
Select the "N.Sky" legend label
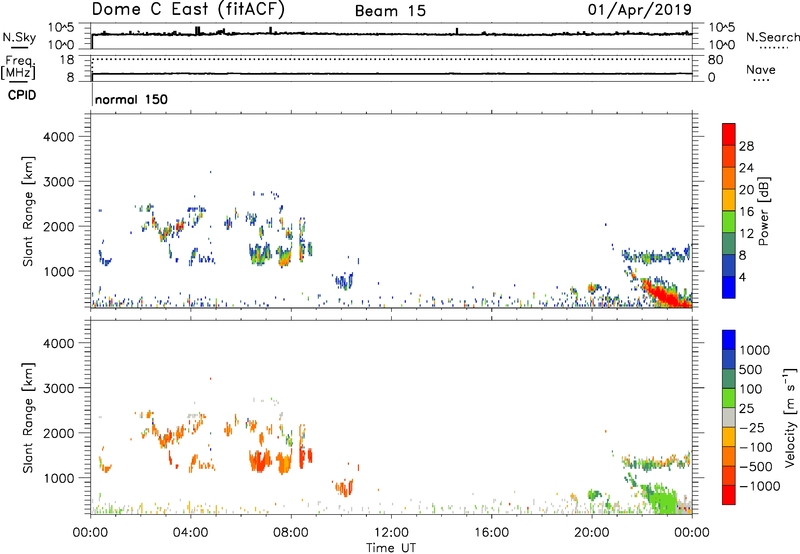click(19, 37)
